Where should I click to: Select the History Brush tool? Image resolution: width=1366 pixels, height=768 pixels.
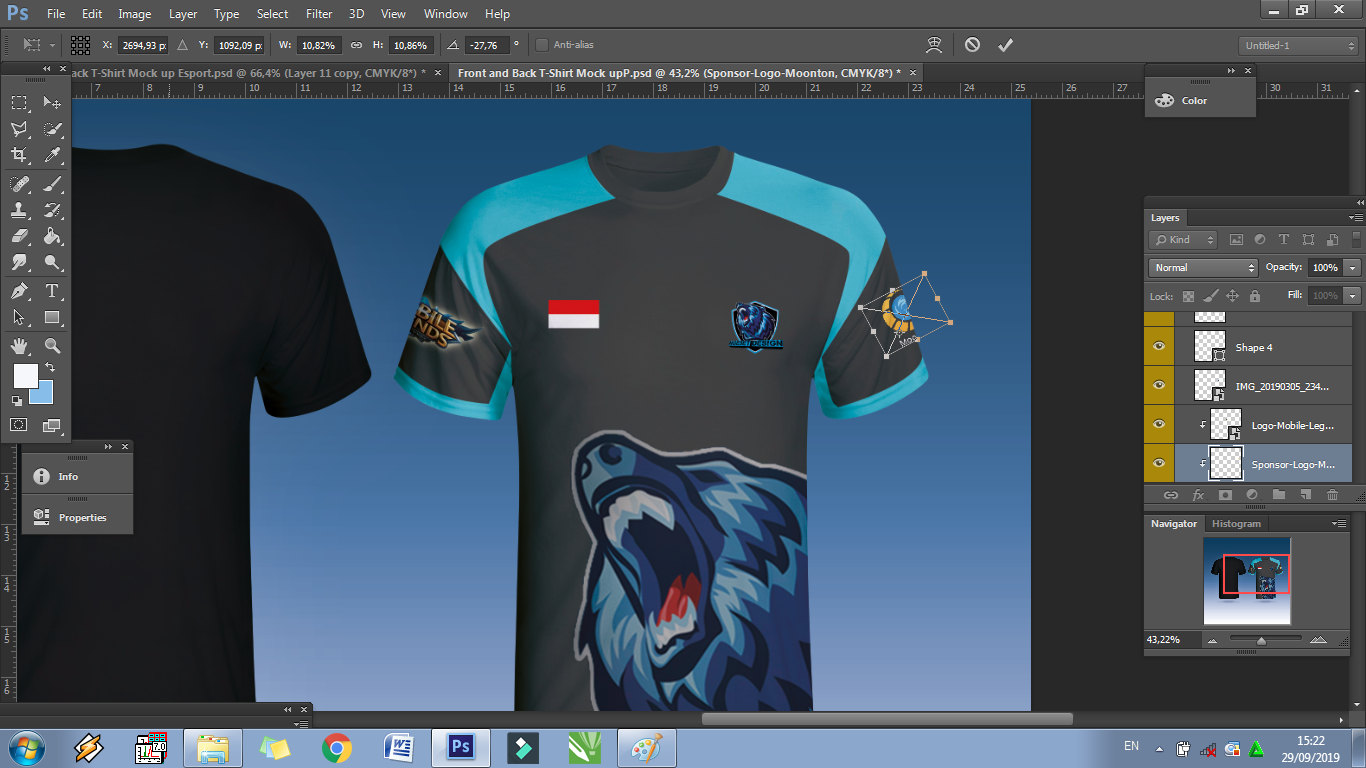tap(53, 210)
